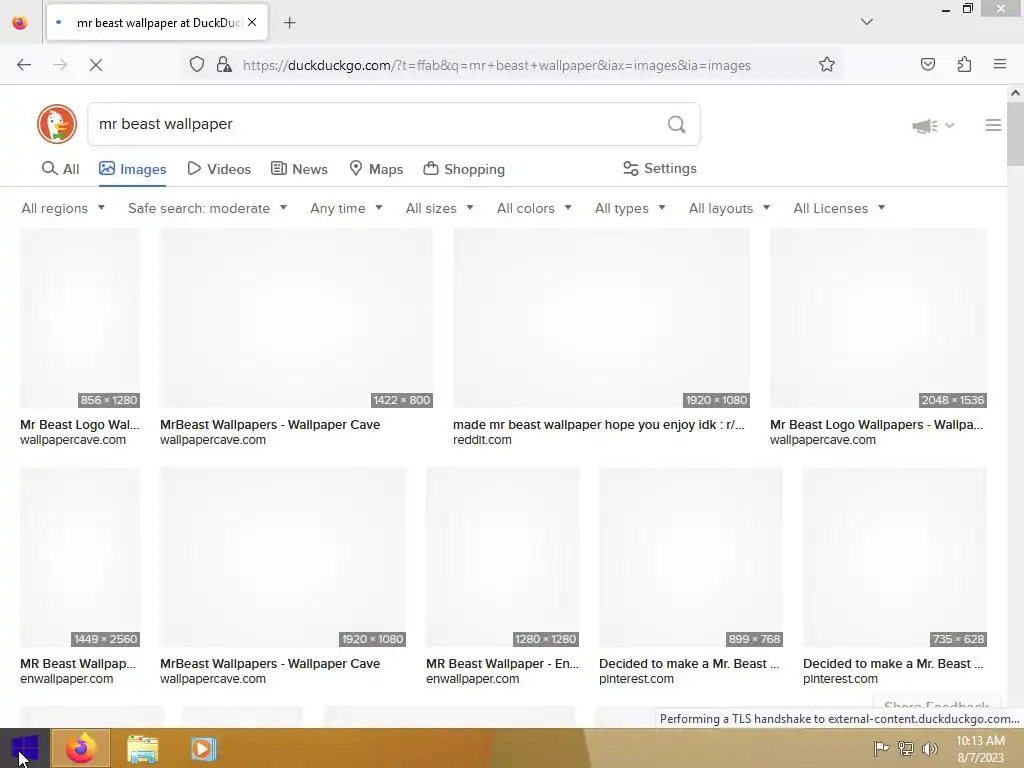Open a new tab with plus button
The width and height of the screenshot is (1024, 768).
289,23
